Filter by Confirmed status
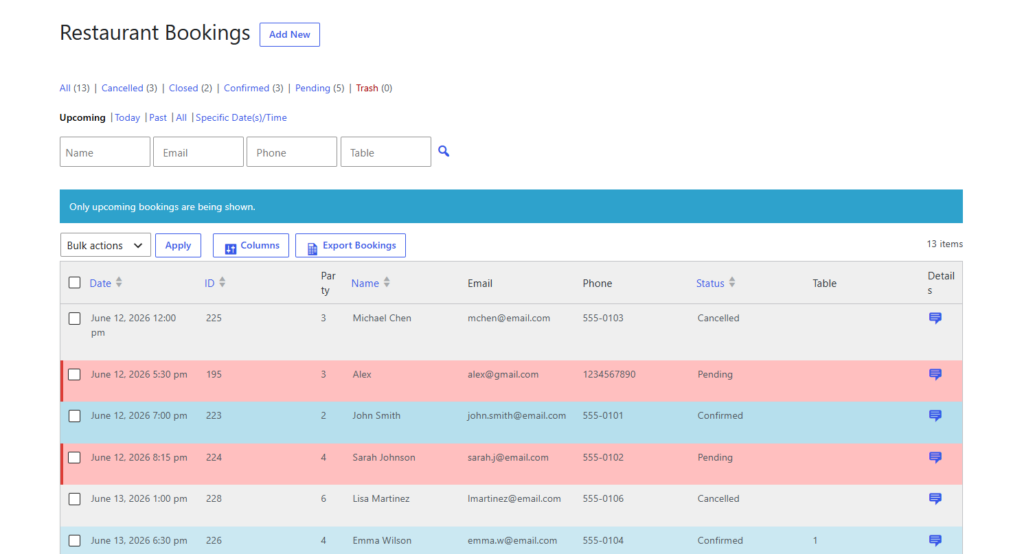Image resolution: width=1024 pixels, height=554 pixels. pos(246,88)
